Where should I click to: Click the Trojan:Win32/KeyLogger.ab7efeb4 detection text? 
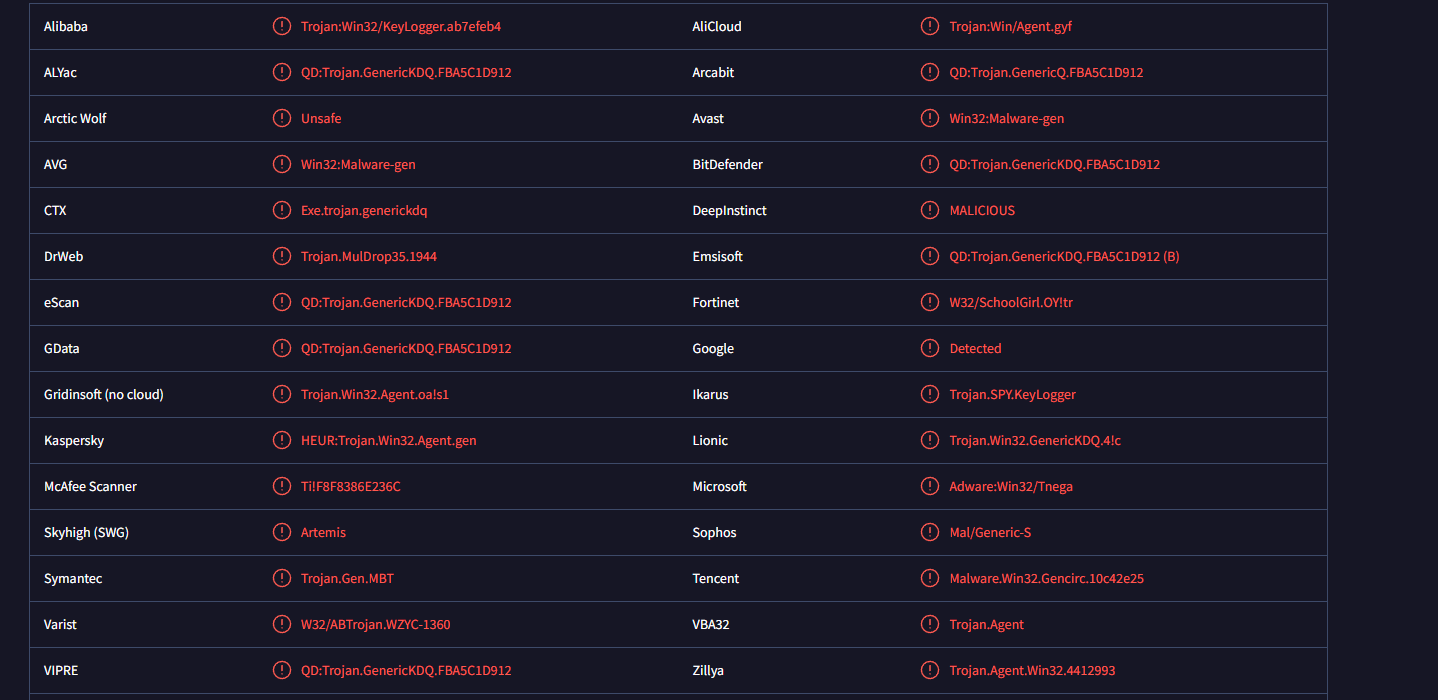pyautogui.click(x=401, y=27)
